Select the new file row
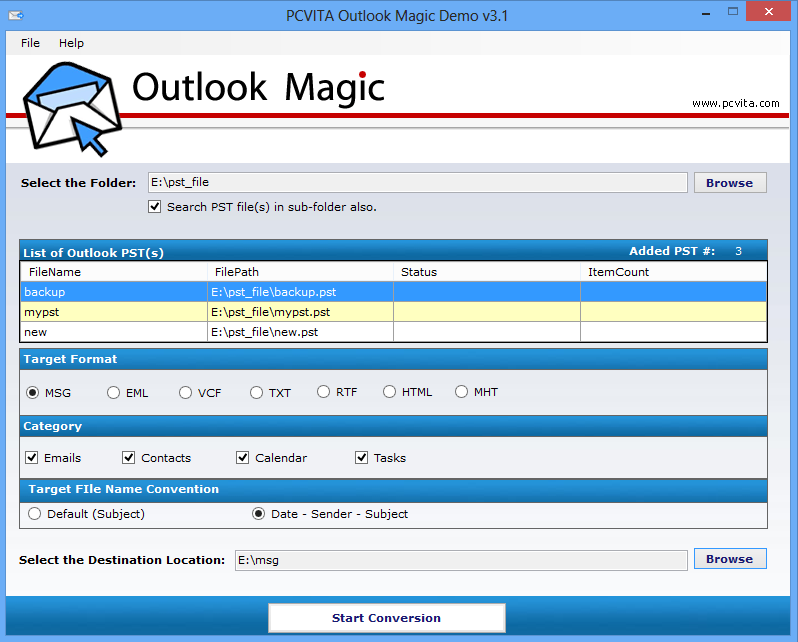 (393, 332)
